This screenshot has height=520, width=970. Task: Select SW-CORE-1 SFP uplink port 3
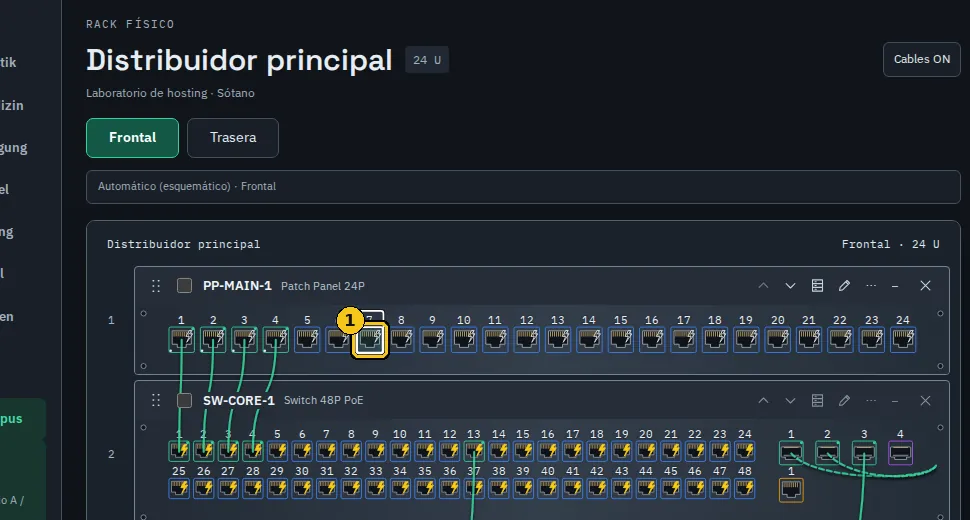864,453
